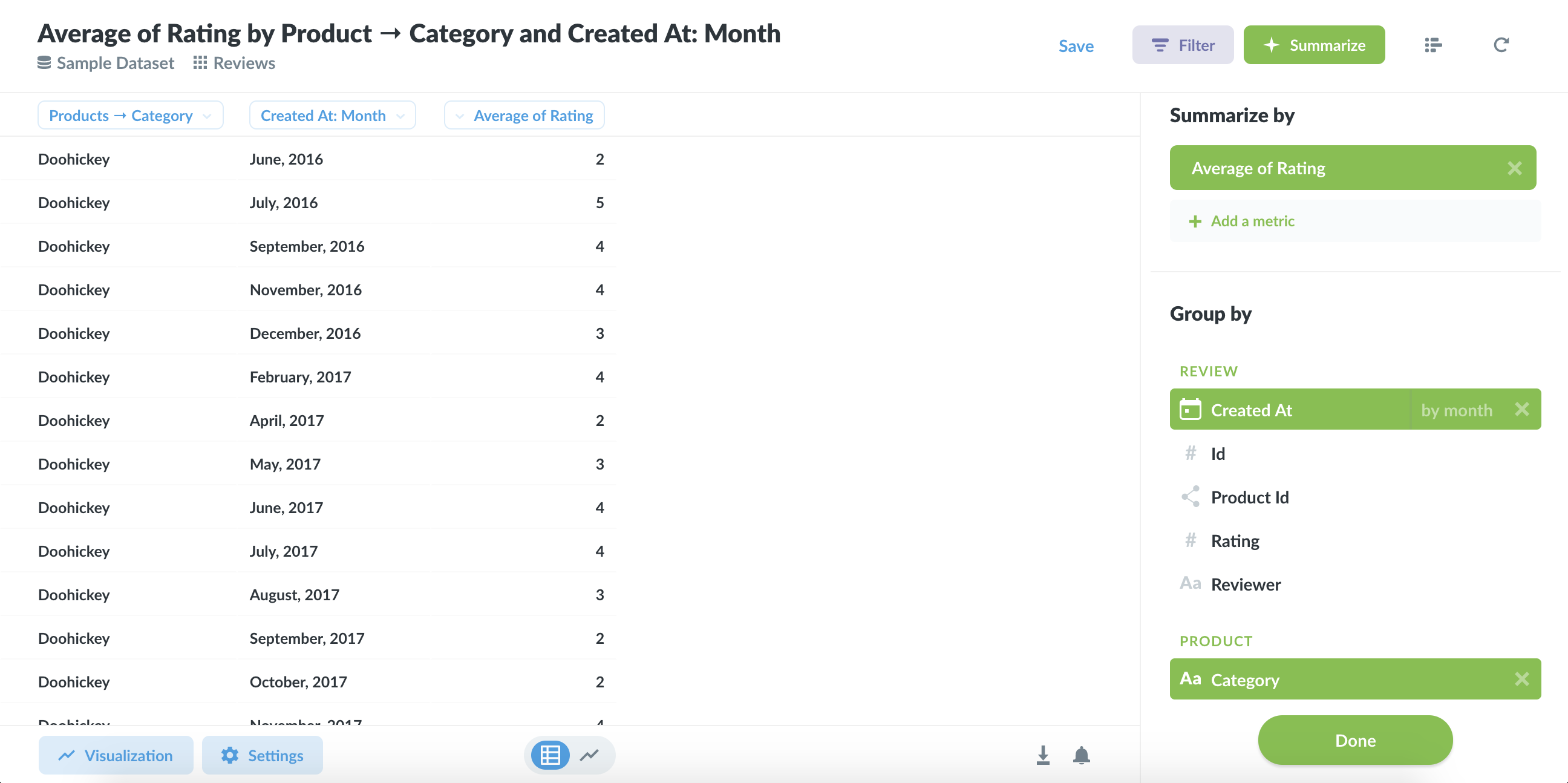Switch to line chart visualization icon

tap(589, 755)
